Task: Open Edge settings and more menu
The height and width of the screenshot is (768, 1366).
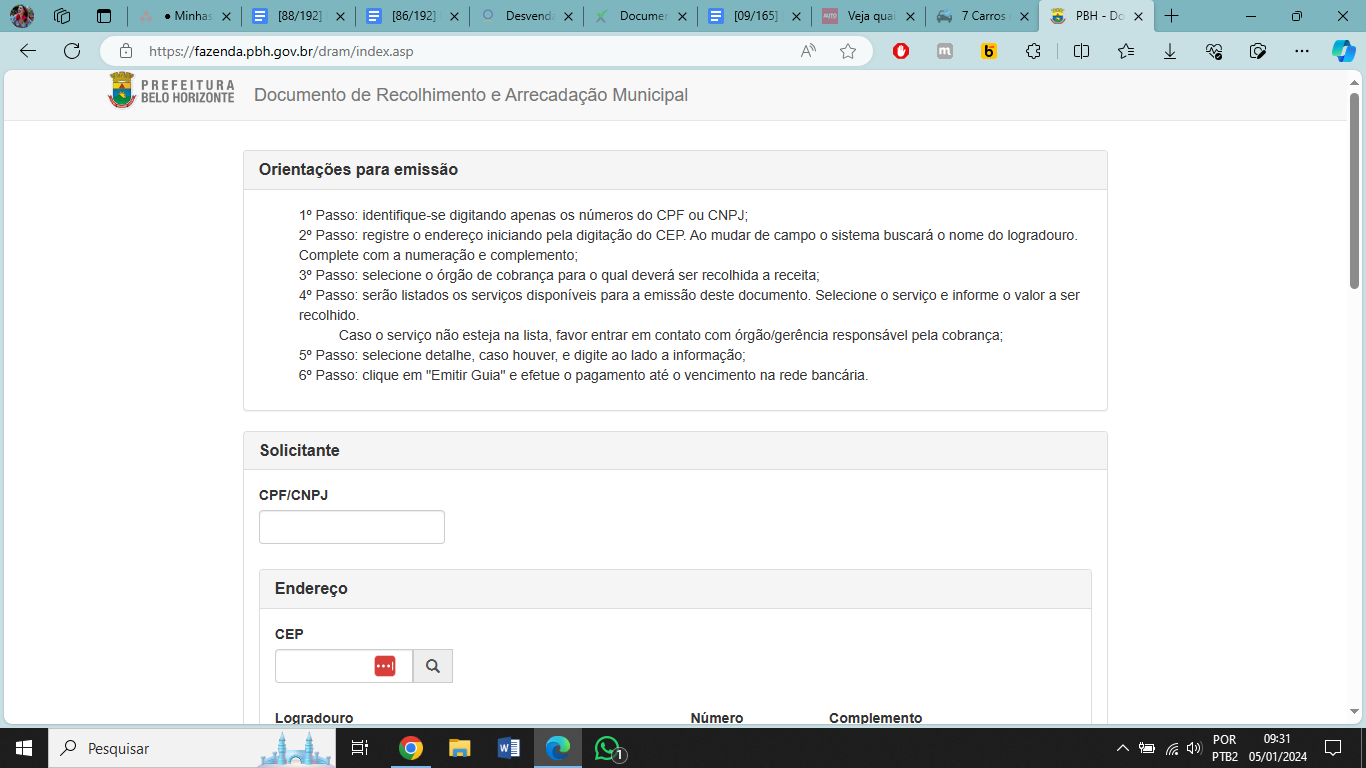Action: pos(1302,51)
